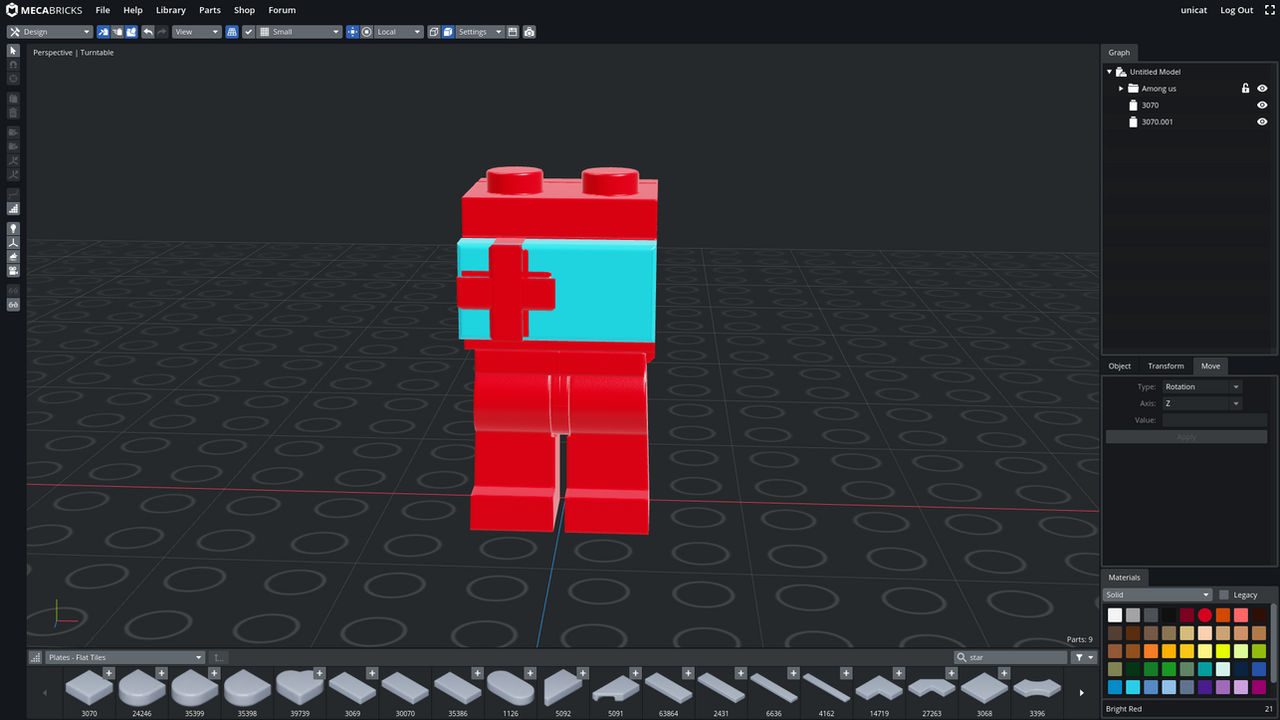
Task: Open the Rotation type dropdown
Action: pos(1202,387)
